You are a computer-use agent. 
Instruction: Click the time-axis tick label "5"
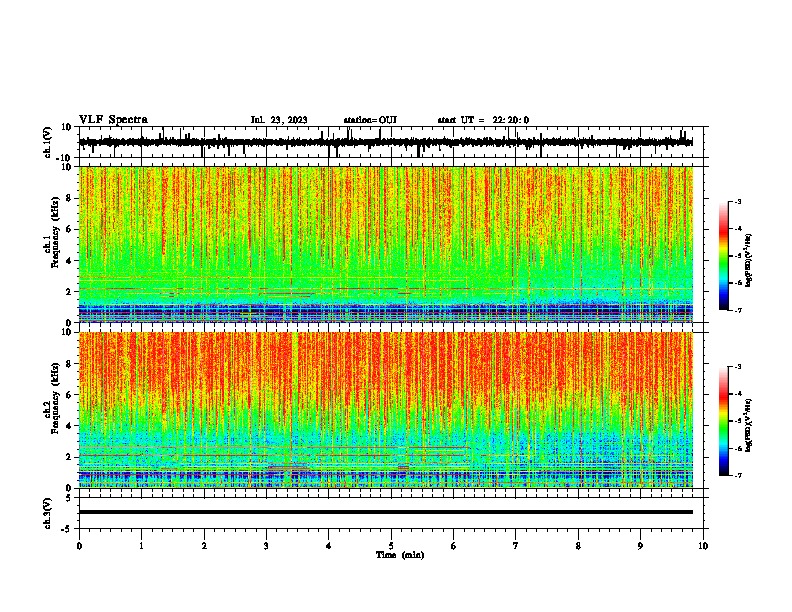click(x=391, y=546)
